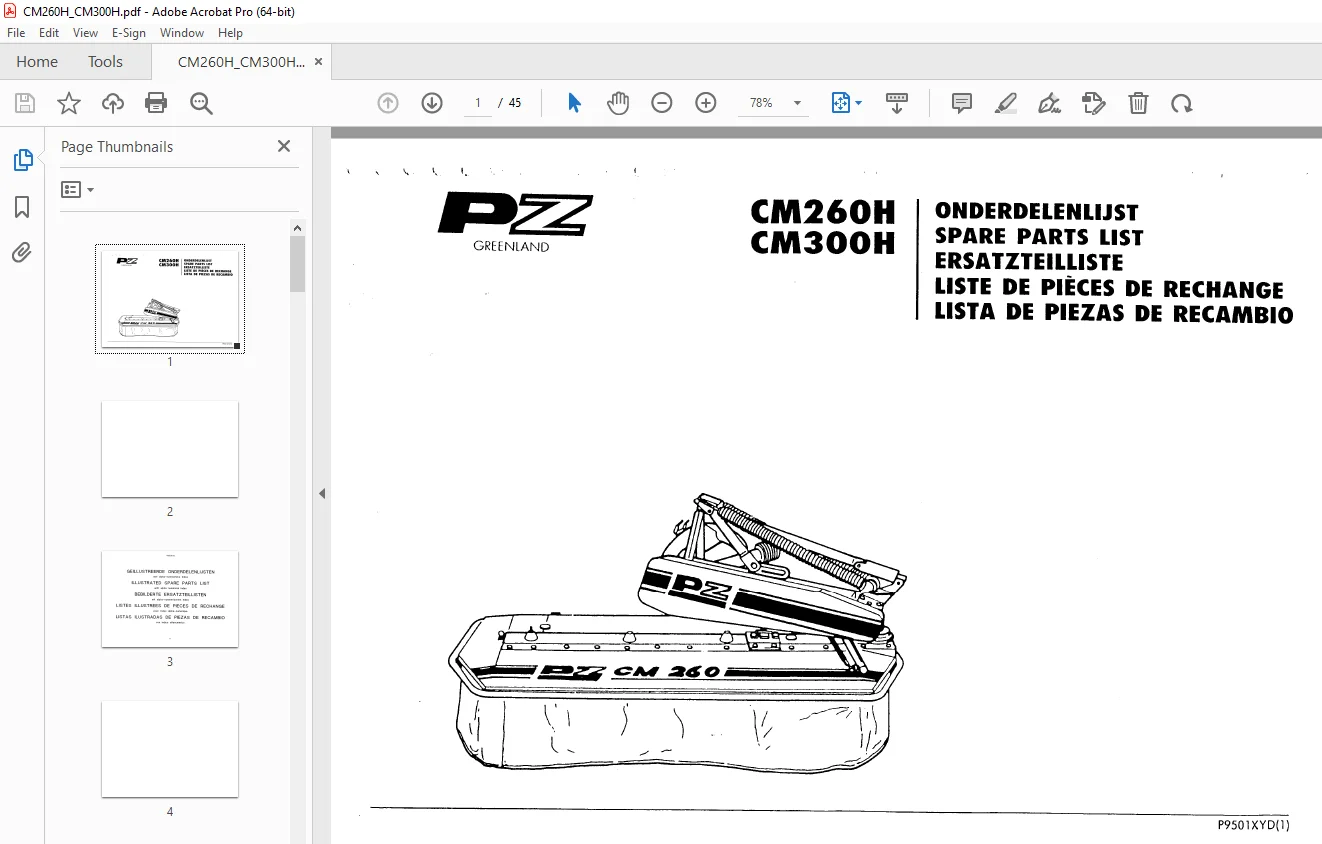Open the Help menu
This screenshot has width=1322, height=844.
(231, 33)
